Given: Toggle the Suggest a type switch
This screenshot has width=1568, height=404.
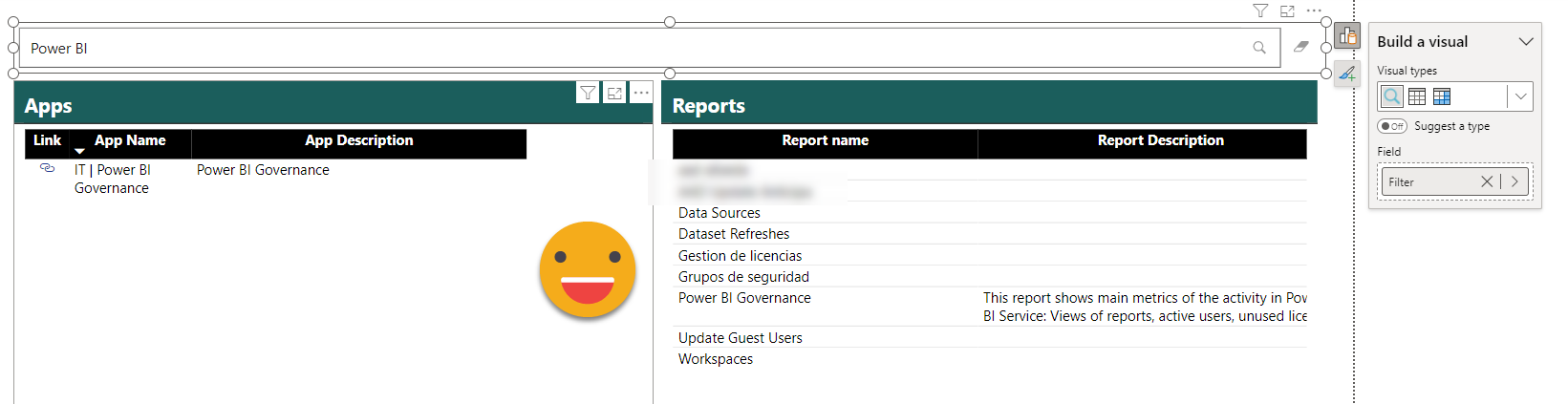Looking at the screenshot, I should tap(1392, 126).
